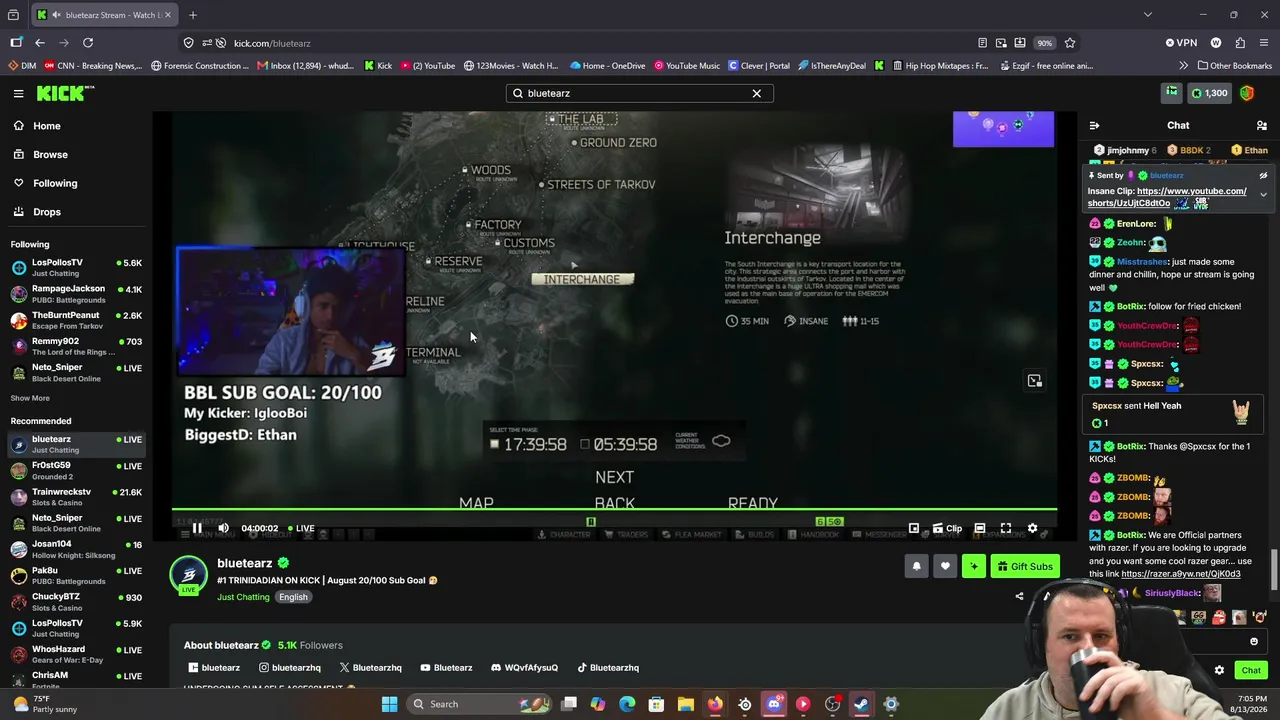Screen dimensions: 1280x720
Task: Open the Gift Subs button
Action: click(1025, 567)
